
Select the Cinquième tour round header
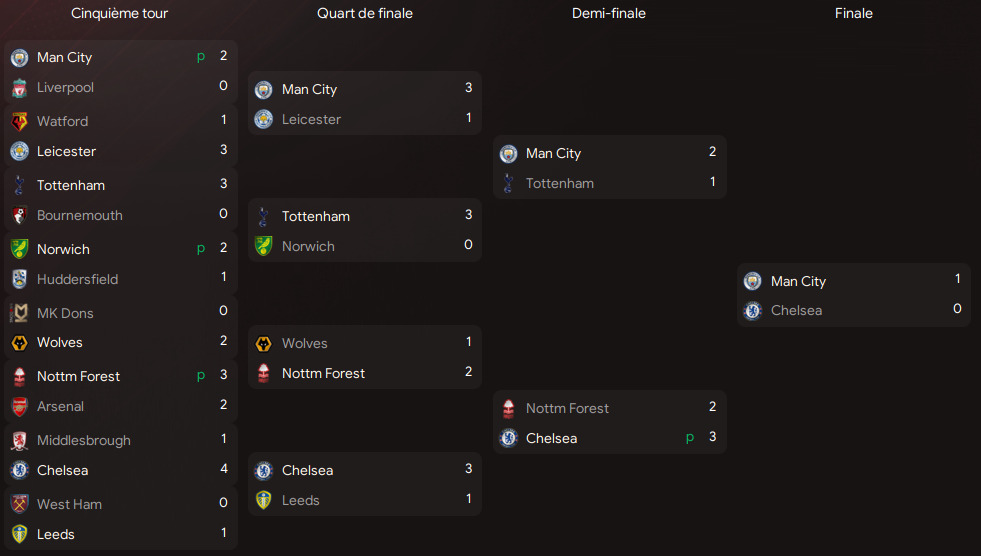pos(120,14)
